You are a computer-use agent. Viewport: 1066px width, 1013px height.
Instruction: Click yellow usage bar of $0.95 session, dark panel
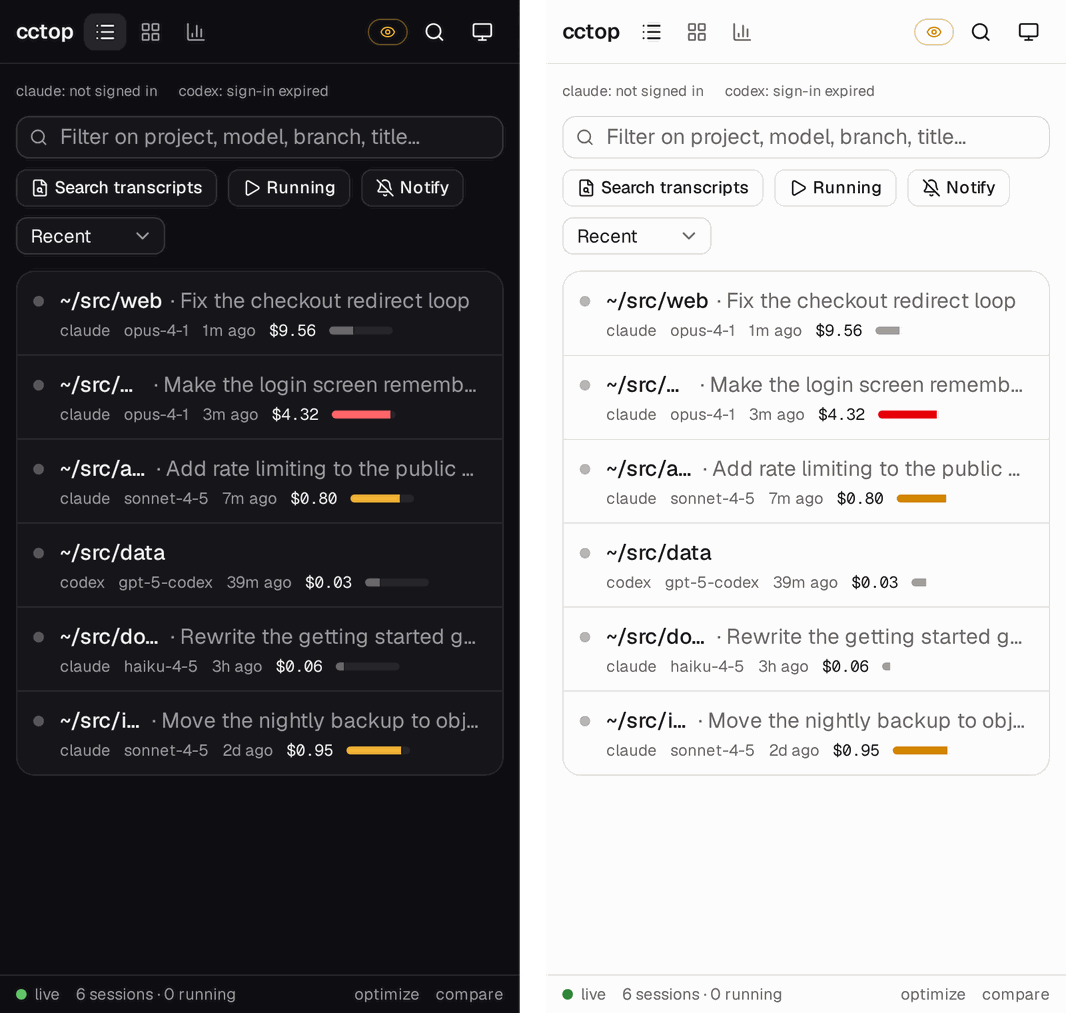pos(378,751)
